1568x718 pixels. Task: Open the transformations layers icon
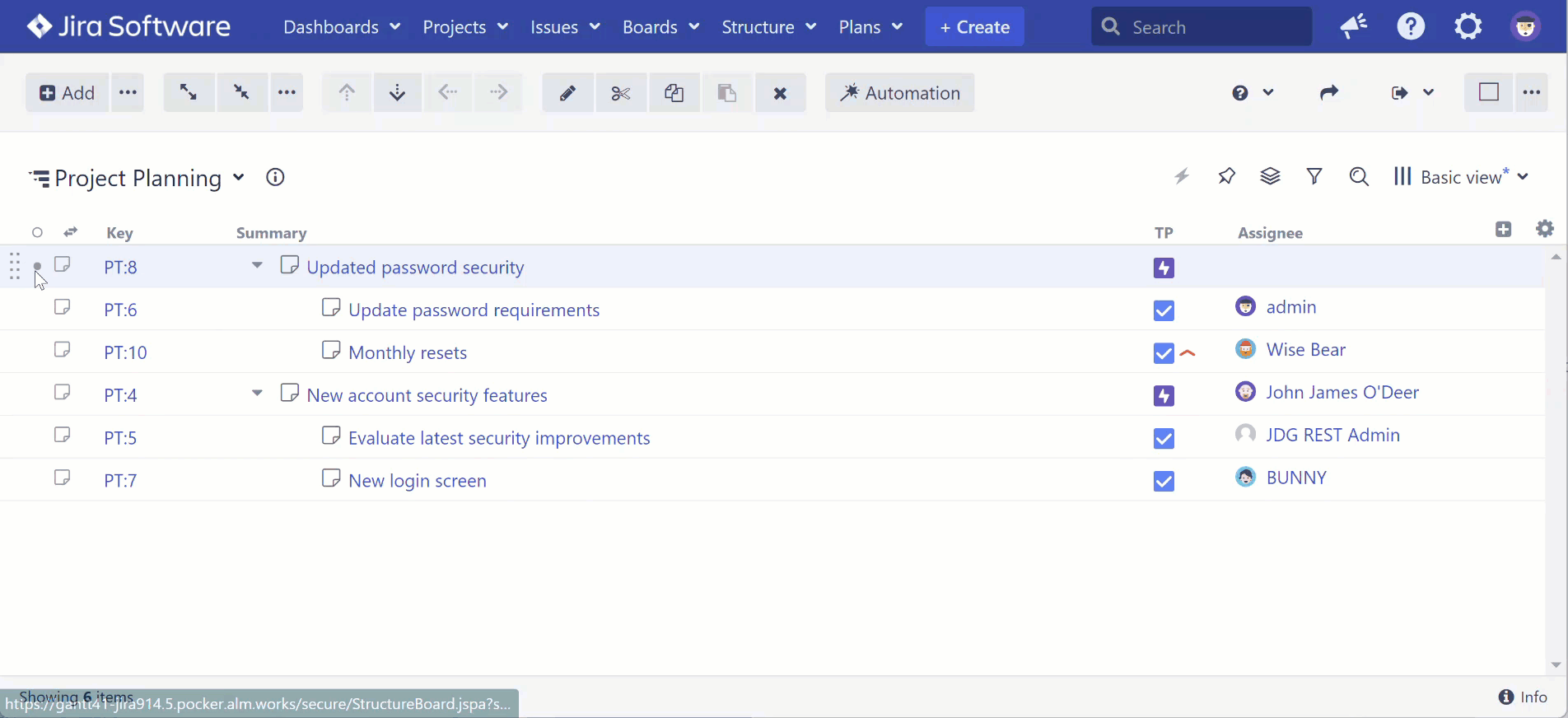(x=1270, y=176)
